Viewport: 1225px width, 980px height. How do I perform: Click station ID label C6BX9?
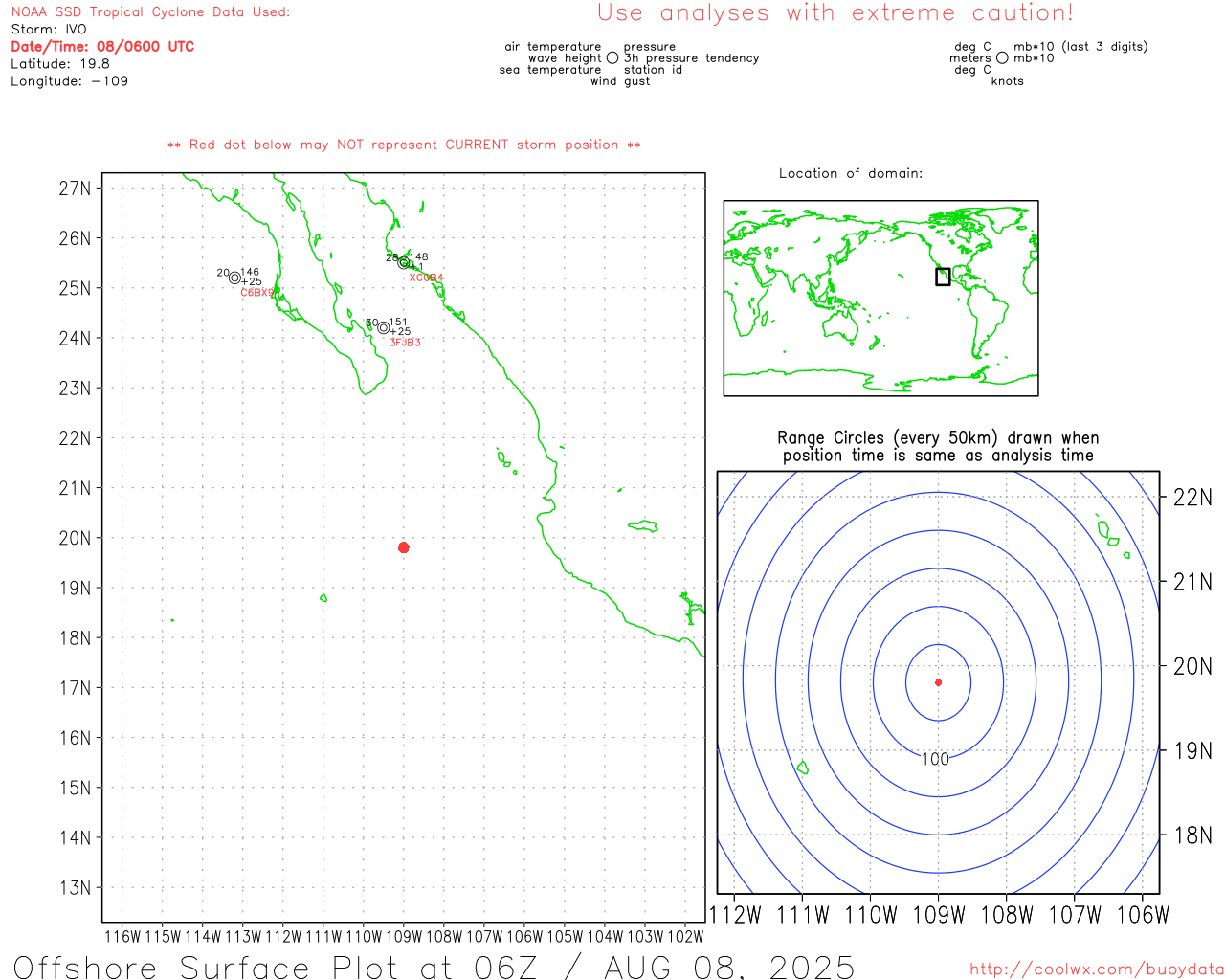tap(258, 293)
